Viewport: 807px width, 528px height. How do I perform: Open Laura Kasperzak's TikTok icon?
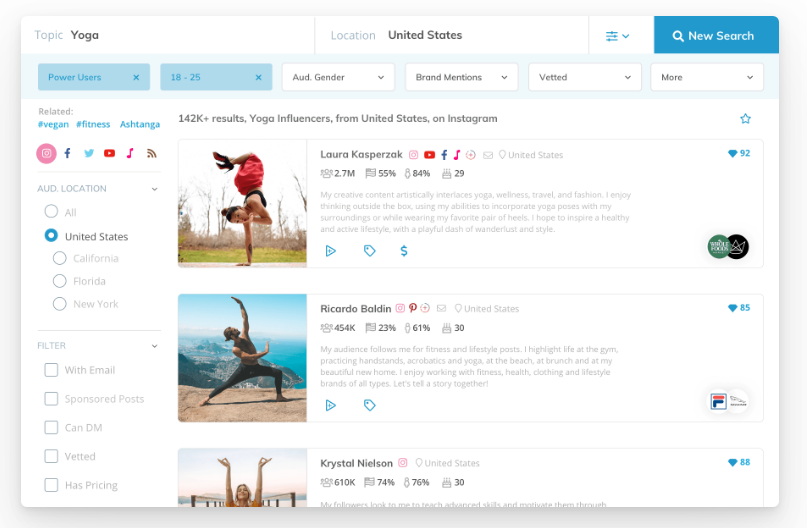pyautogui.click(x=457, y=155)
